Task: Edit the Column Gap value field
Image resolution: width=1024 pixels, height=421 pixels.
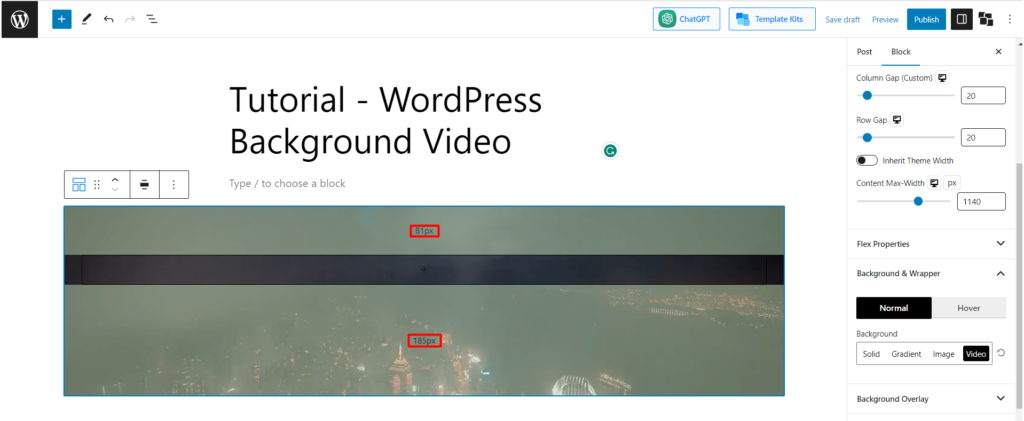Action: 983,95
